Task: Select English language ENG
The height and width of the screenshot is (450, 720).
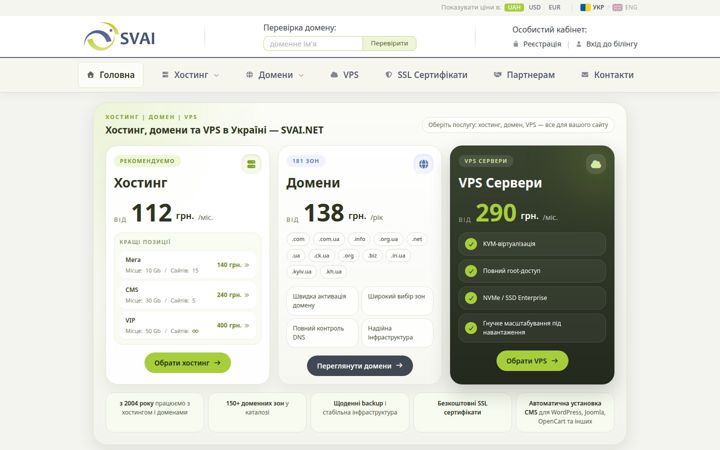Action: click(x=625, y=7)
